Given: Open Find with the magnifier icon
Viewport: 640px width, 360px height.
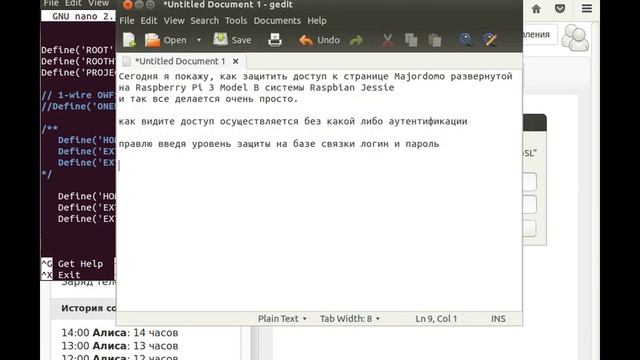Looking at the screenshot, I should click(465, 40).
